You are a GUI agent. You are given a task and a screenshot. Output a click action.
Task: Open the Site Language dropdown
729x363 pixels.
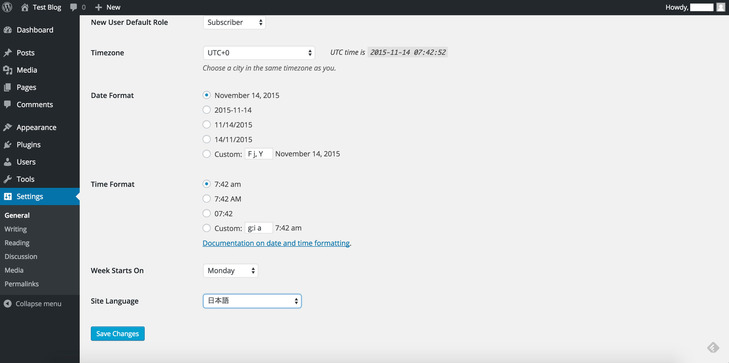point(252,301)
